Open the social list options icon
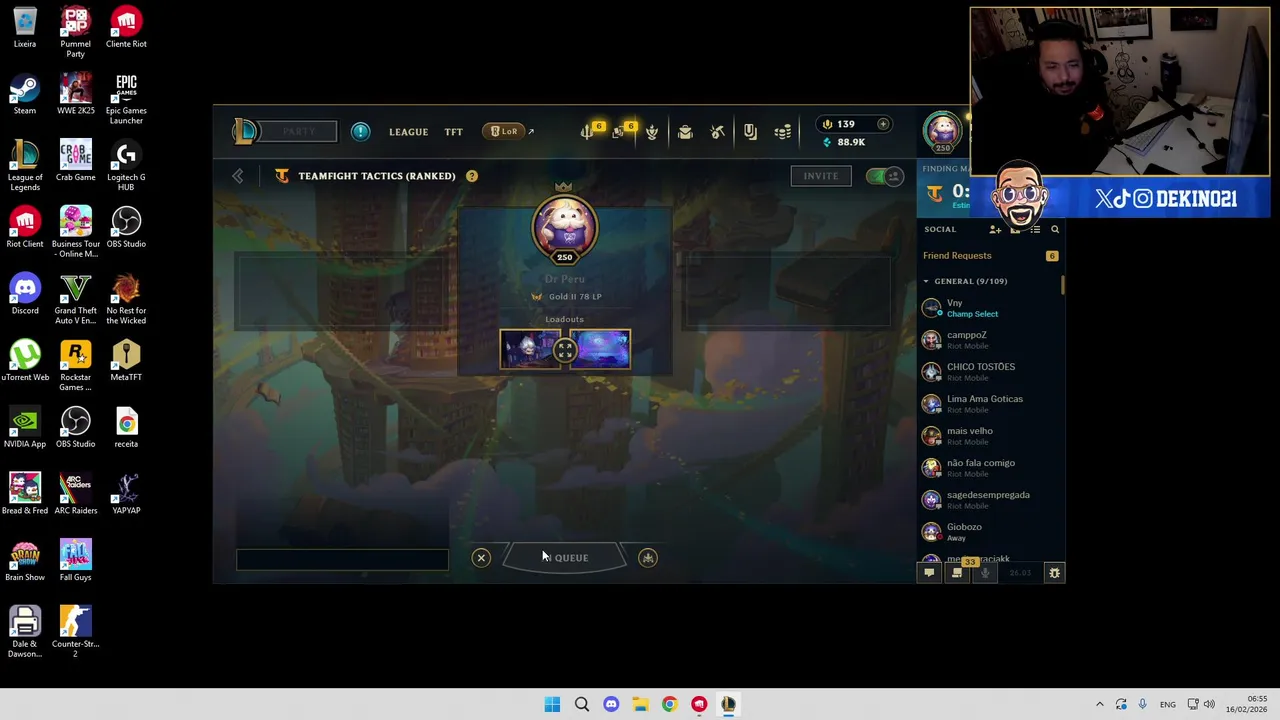 (x=1035, y=229)
